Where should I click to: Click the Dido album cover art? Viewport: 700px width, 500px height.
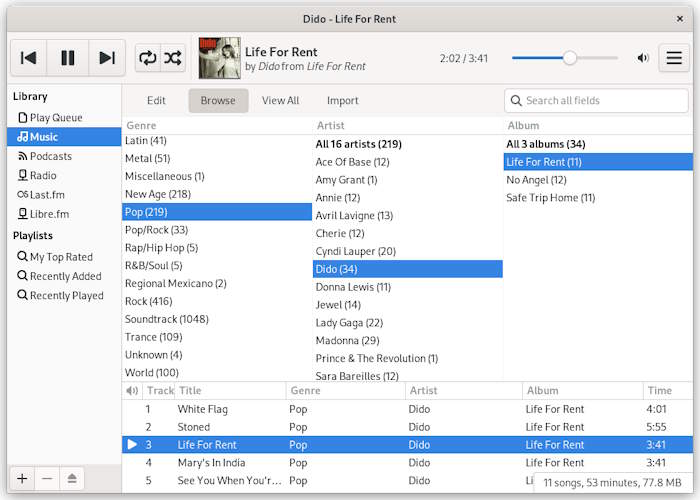[x=219, y=58]
